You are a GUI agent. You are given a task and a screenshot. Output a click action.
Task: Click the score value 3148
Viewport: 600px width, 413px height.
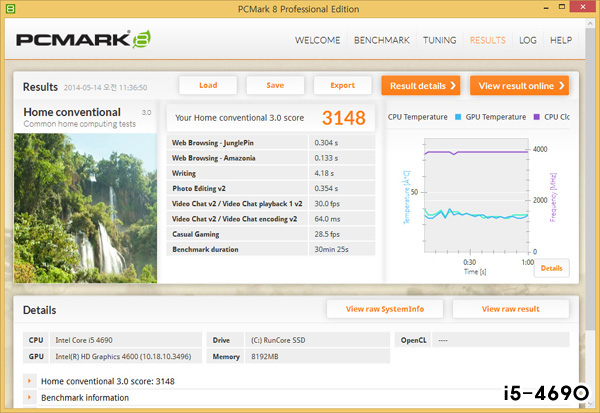pos(343,118)
